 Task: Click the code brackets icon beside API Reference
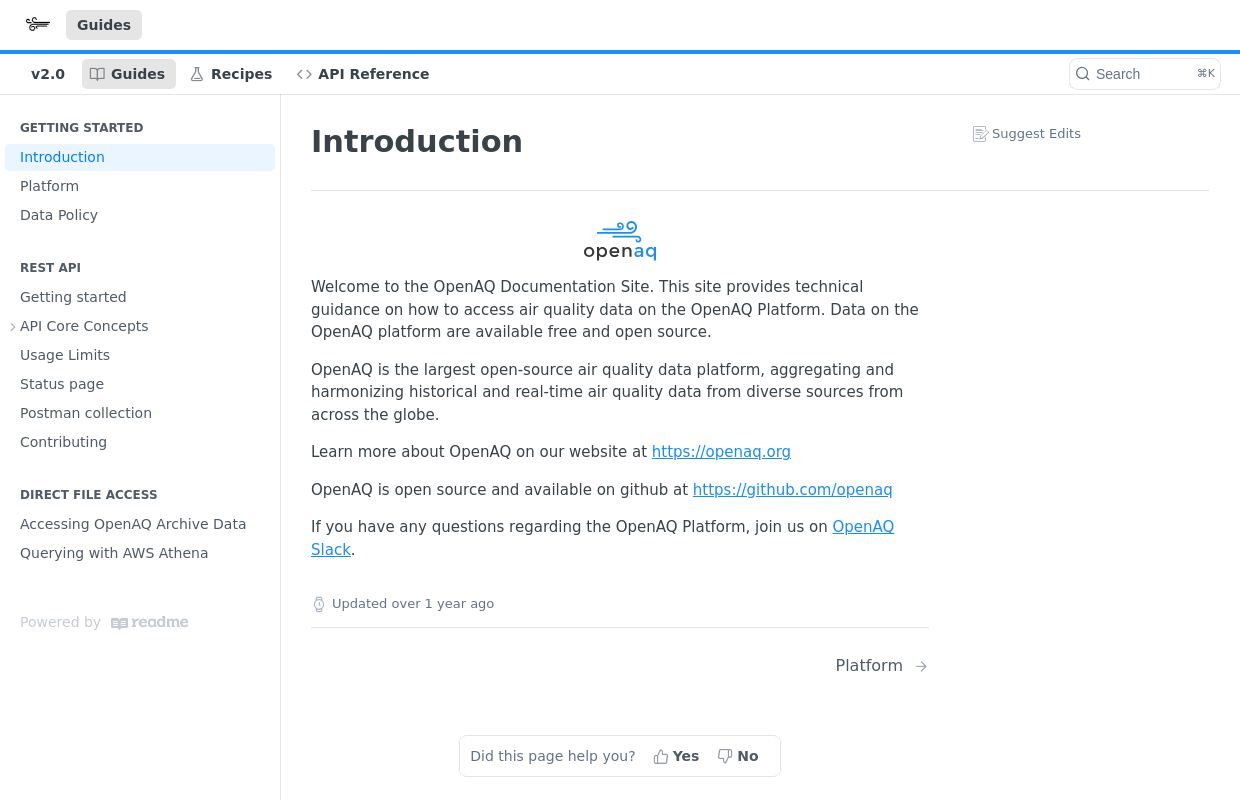pyautogui.click(x=304, y=74)
